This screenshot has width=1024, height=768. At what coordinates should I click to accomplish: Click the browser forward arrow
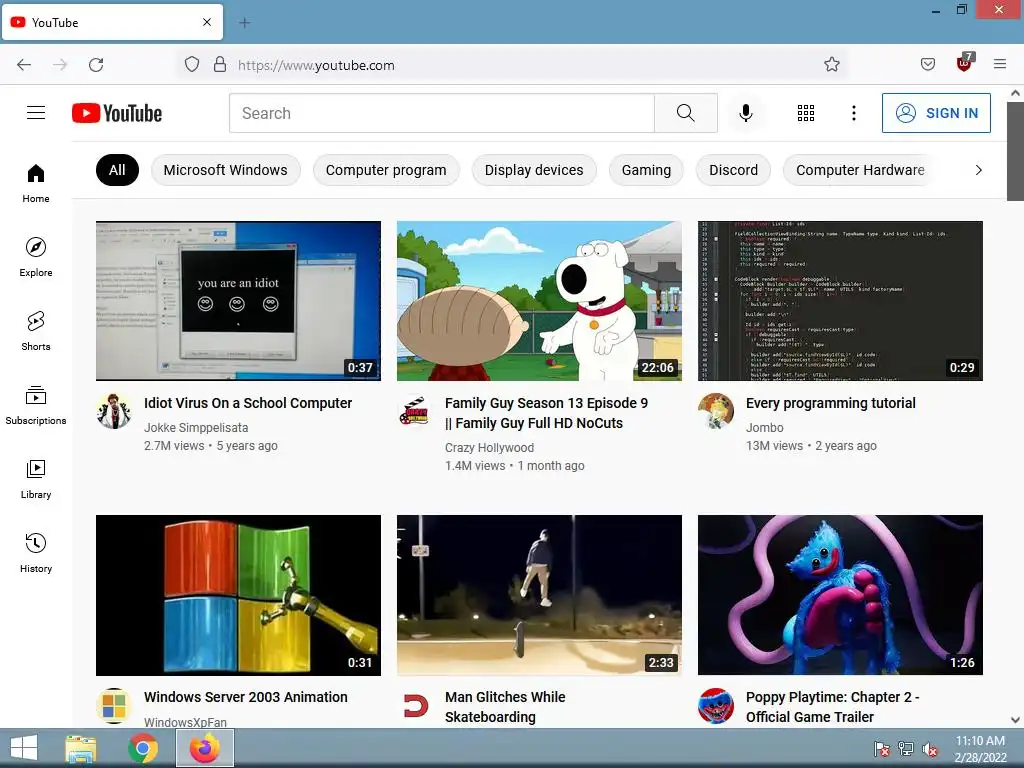[60, 65]
